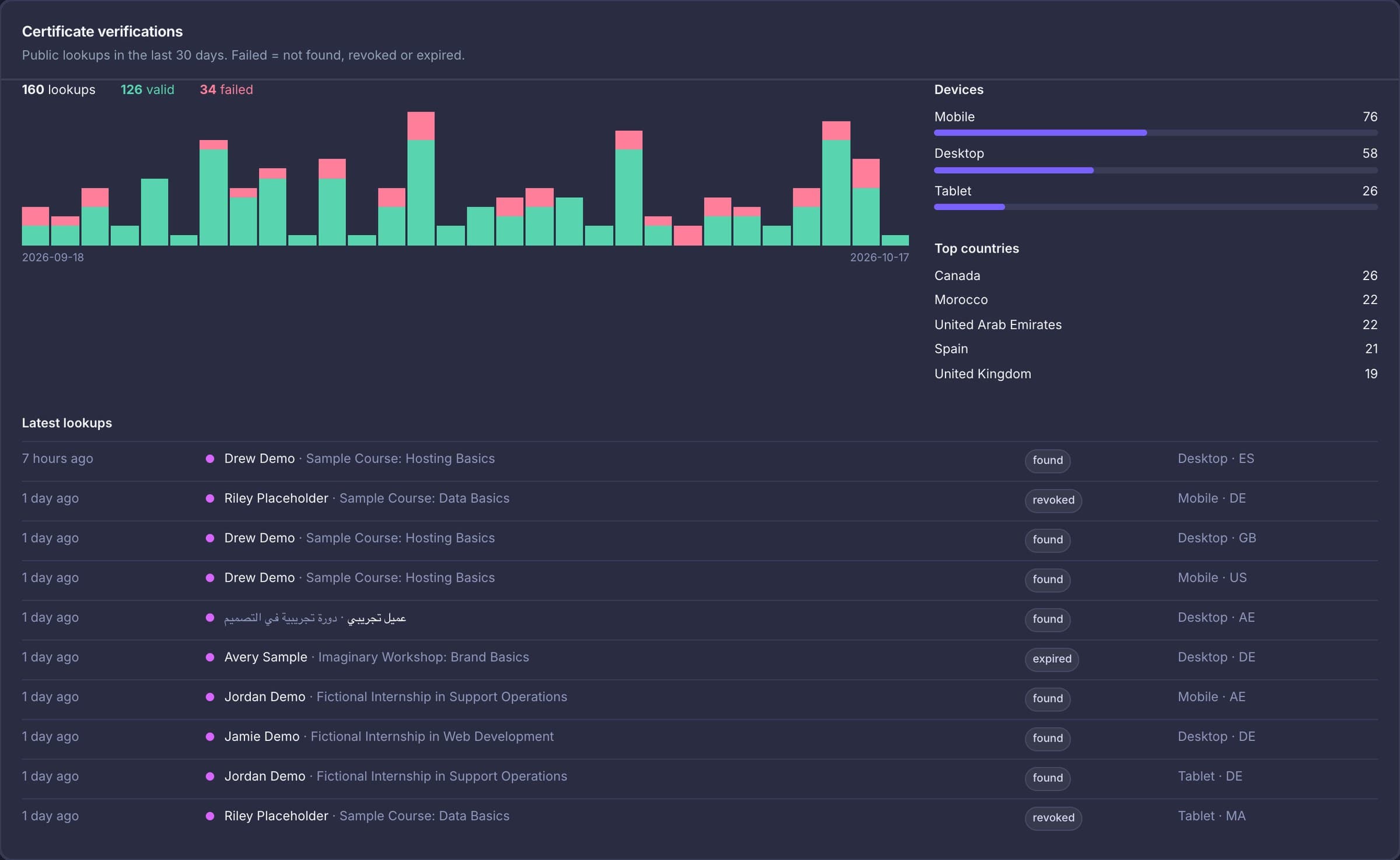Click the Desktop devices progress bar
1400x860 pixels.
pos(1156,170)
